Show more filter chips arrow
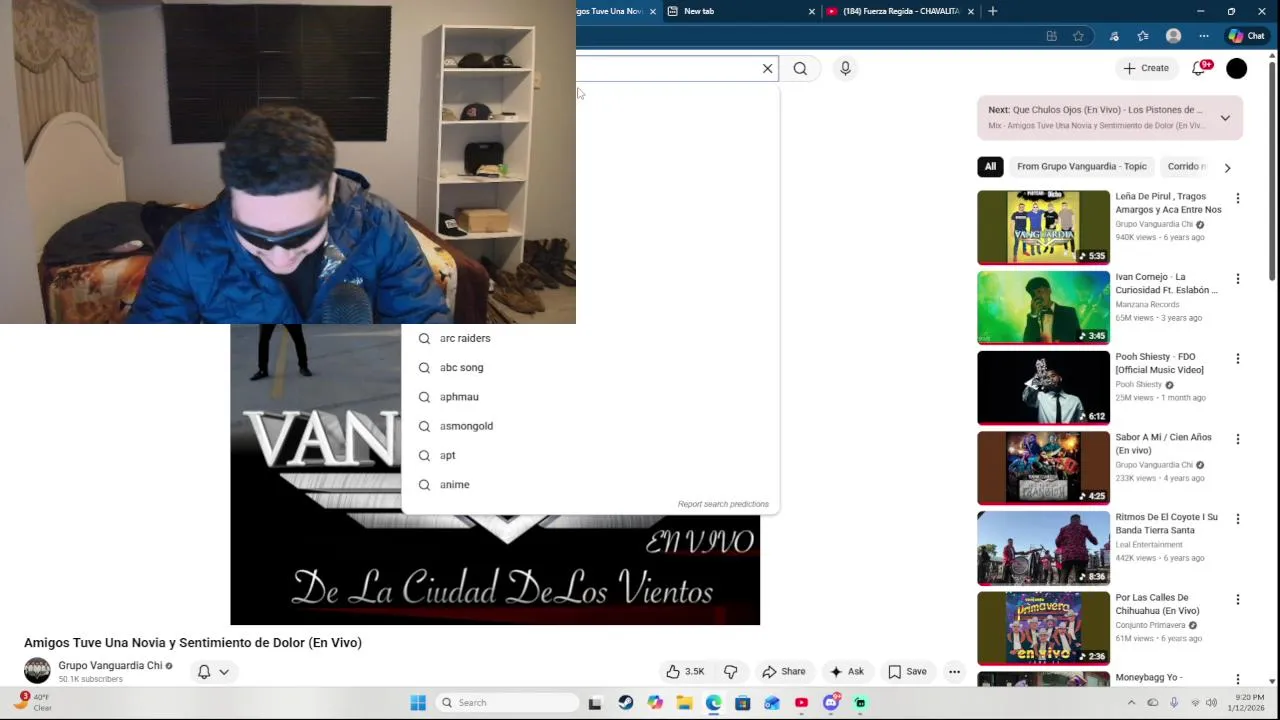 (x=1227, y=167)
